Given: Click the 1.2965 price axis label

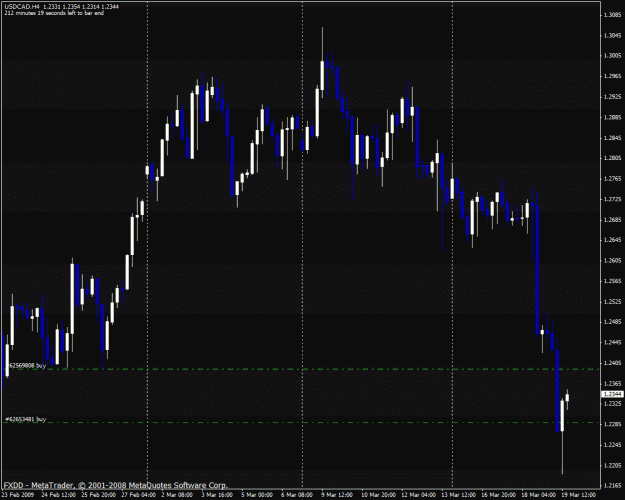Looking at the screenshot, I should click(613, 76).
